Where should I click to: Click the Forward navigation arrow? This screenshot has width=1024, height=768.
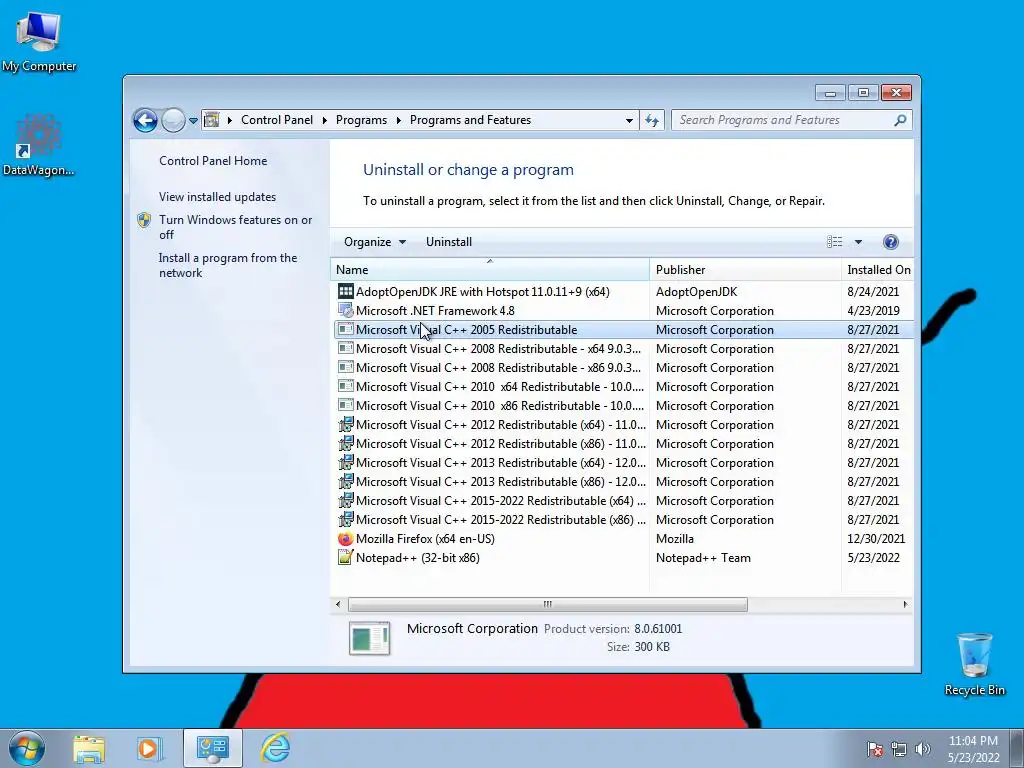[173, 120]
